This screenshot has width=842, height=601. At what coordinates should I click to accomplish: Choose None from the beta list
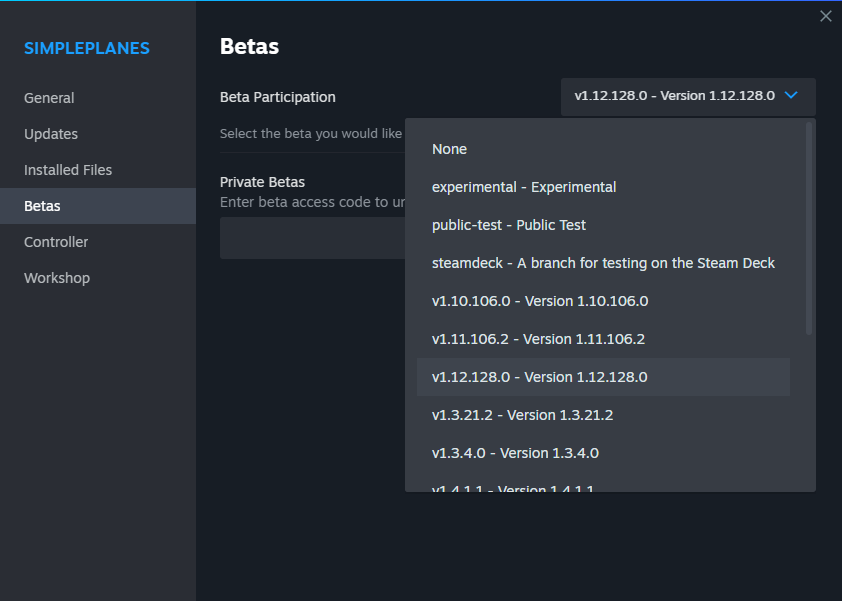pyautogui.click(x=603, y=149)
